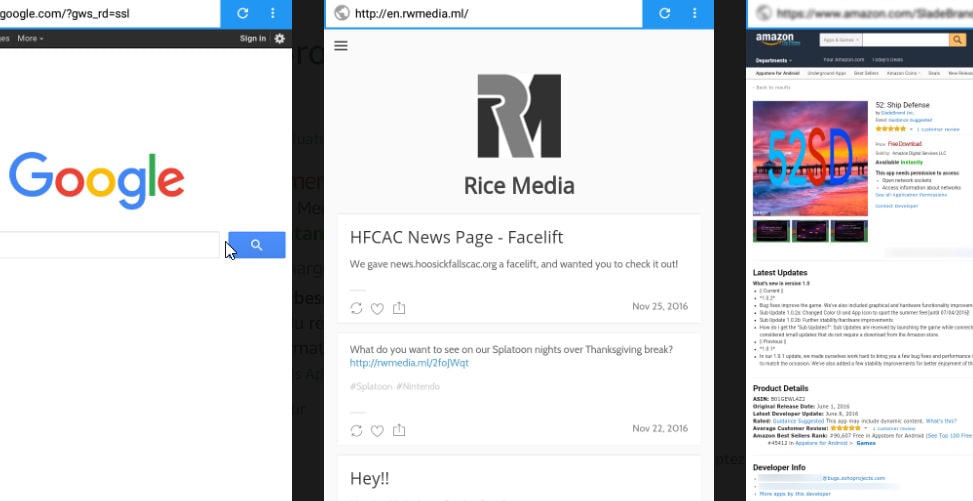973x501 pixels.
Task: Like the HFCAC News Page post with heart
Action: (377, 309)
